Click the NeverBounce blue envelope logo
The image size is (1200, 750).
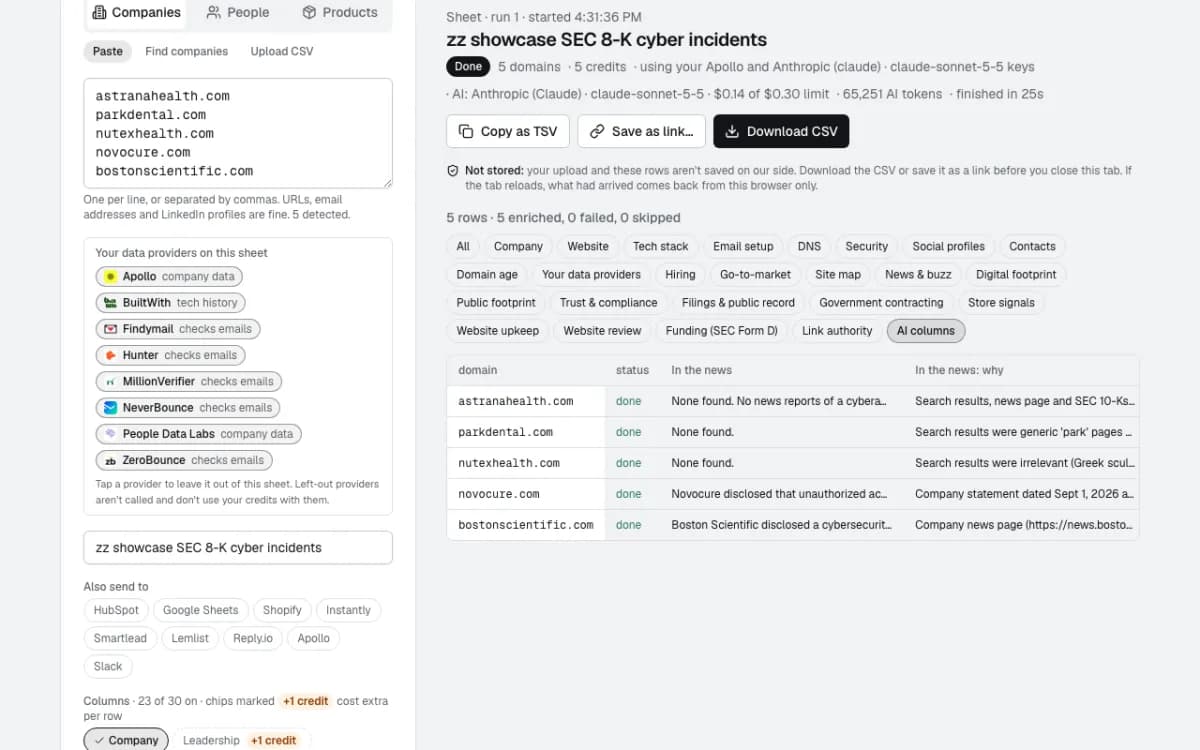pyautogui.click(x=110, y=408)
